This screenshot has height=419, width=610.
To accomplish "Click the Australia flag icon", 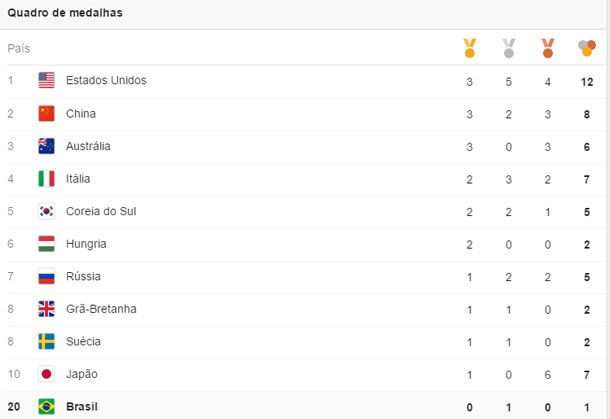I will (x=46, y=146).
